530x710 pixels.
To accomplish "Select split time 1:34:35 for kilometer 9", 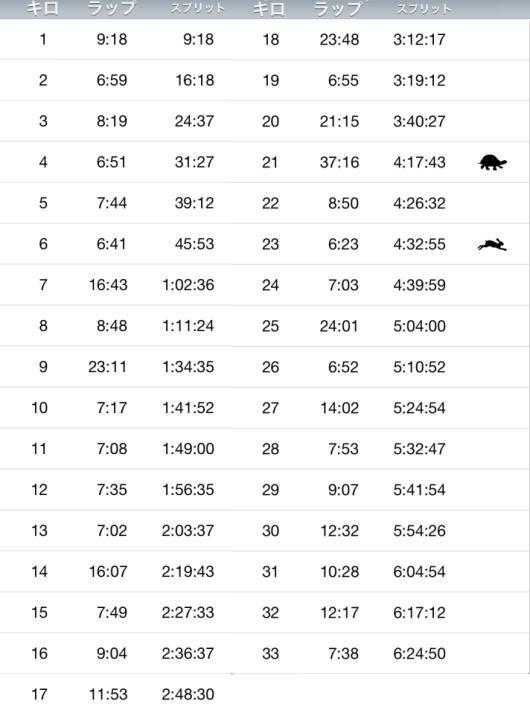I will (x=188, y=367).
